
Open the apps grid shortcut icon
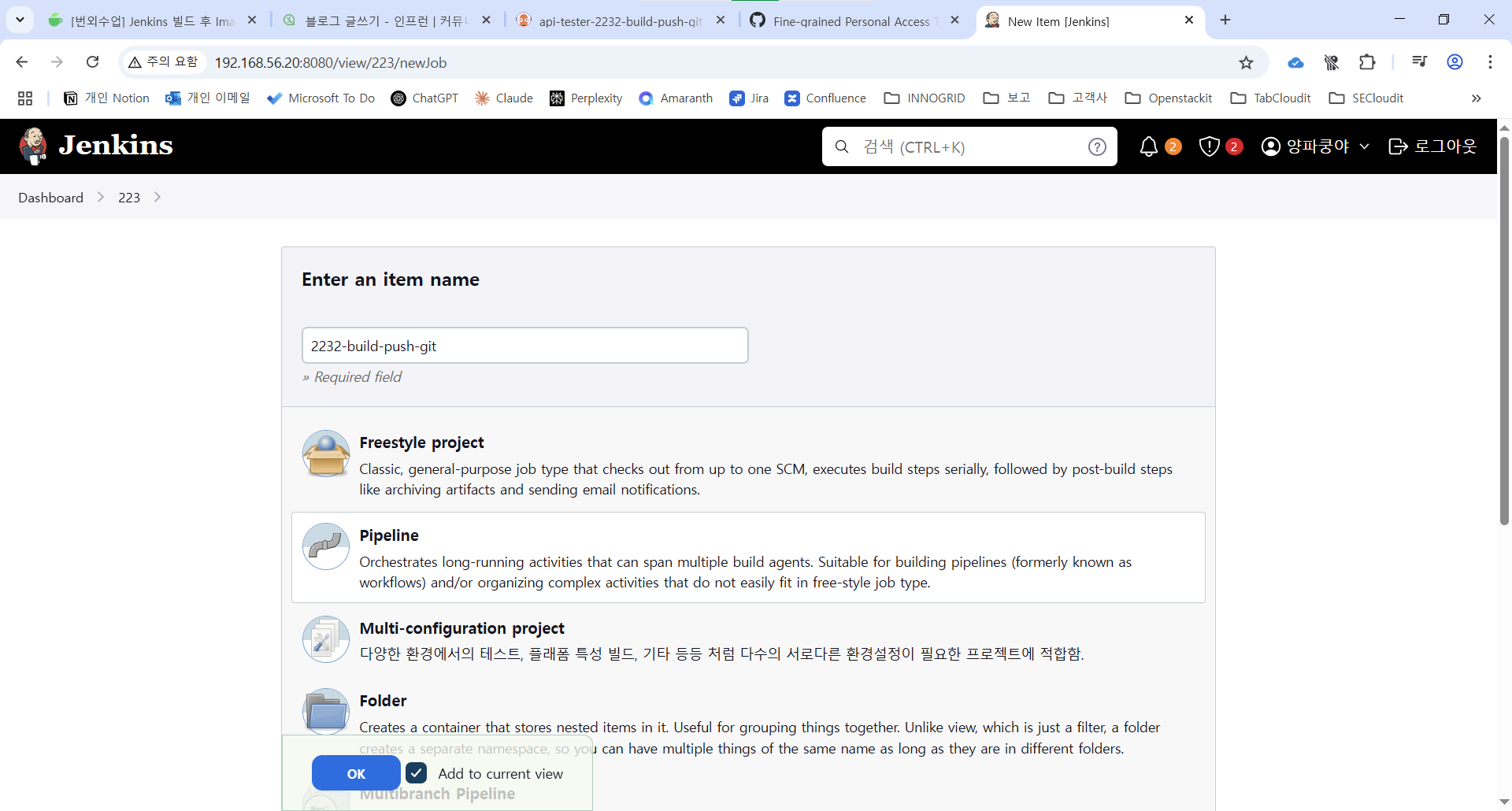25,98
